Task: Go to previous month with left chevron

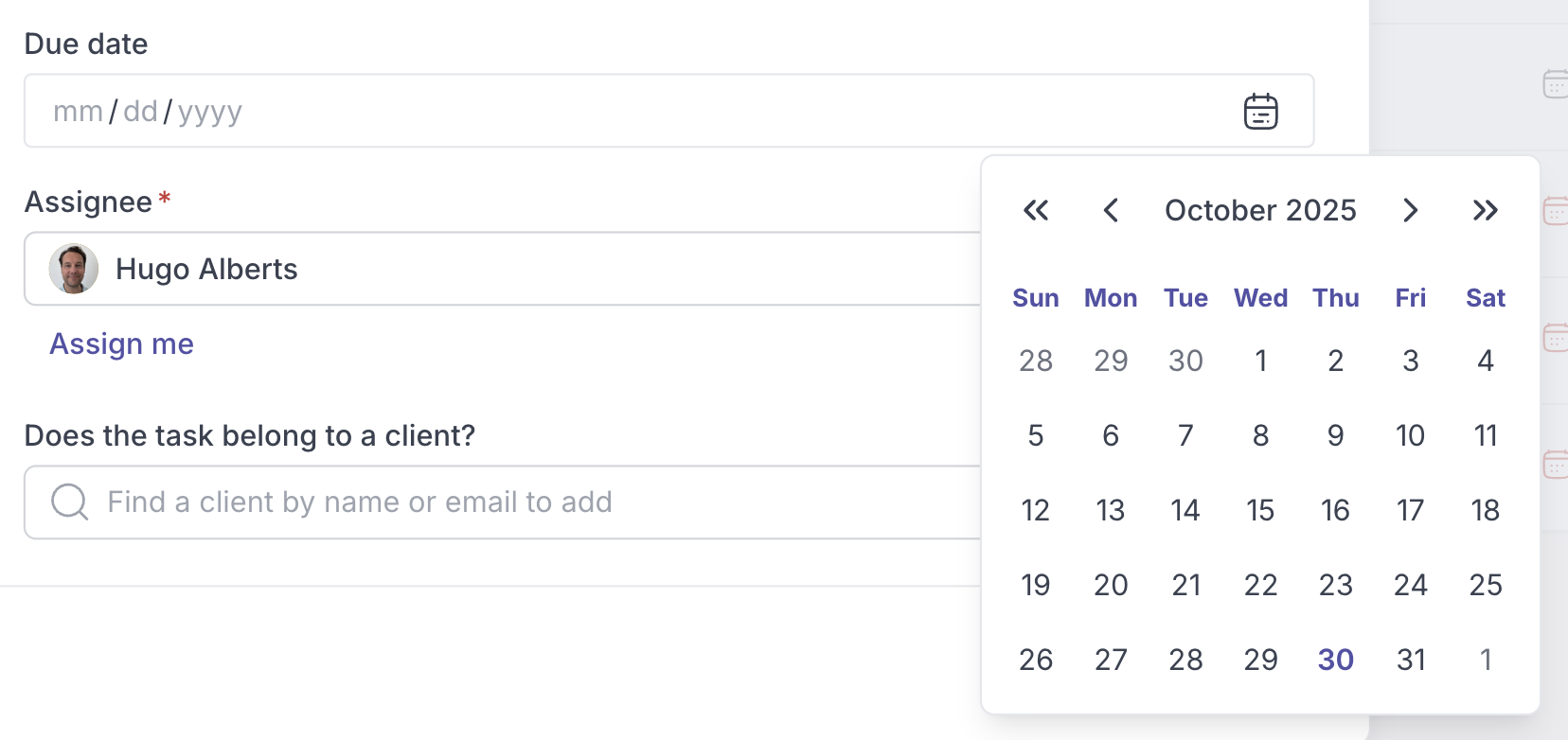Action: (1111, 210)
